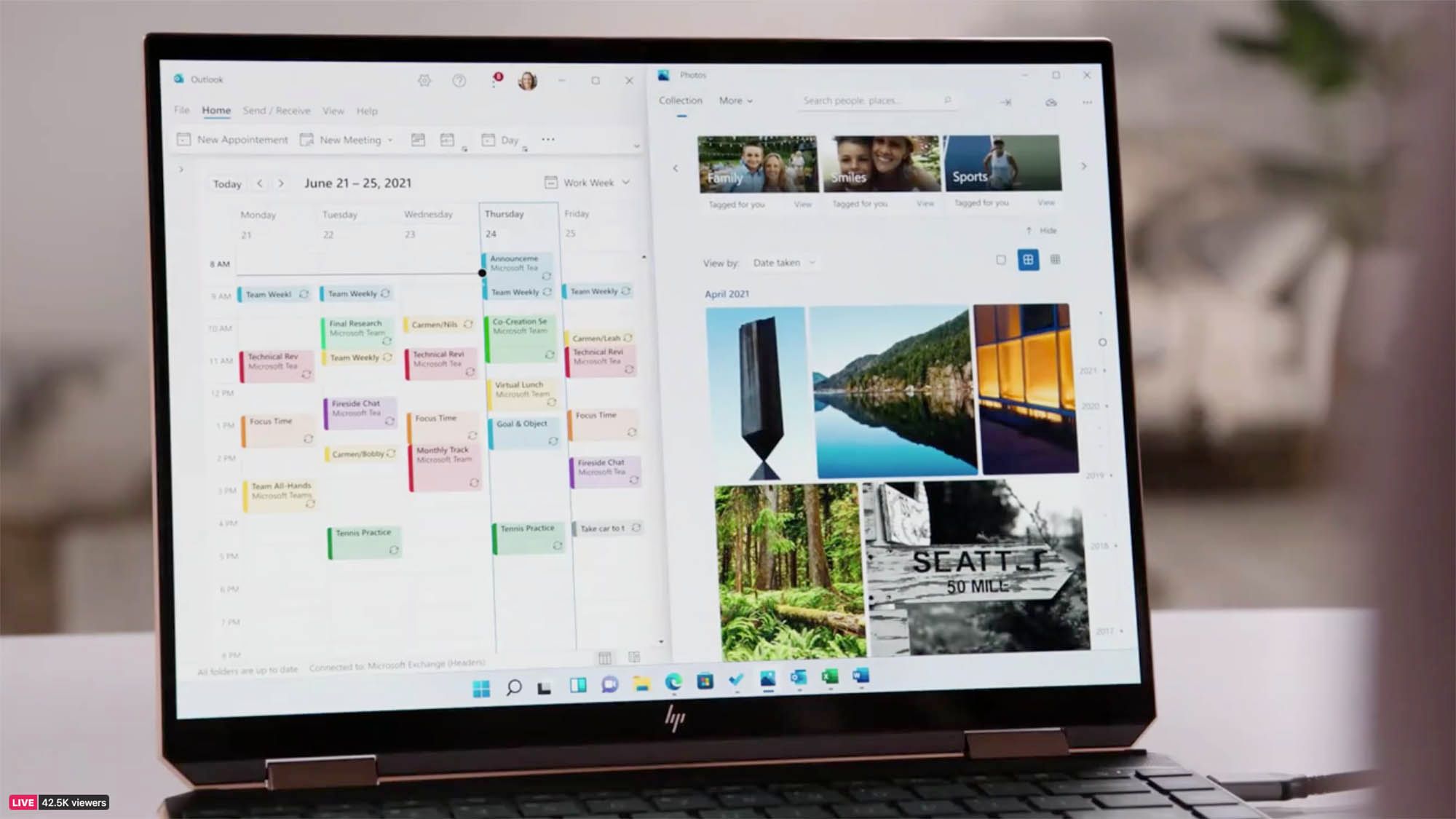Screen dimensions: 1456x819
Task: Toggle forward navigation arrow in Outlook calendar
Action: (281, 182)
